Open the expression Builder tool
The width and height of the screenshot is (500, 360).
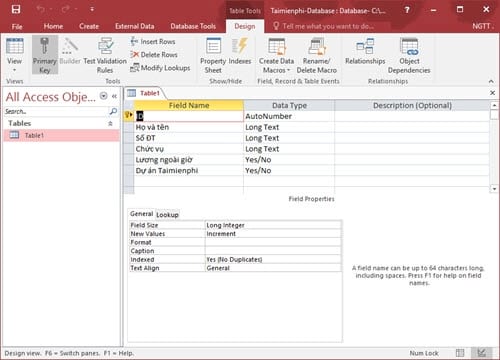70,51
